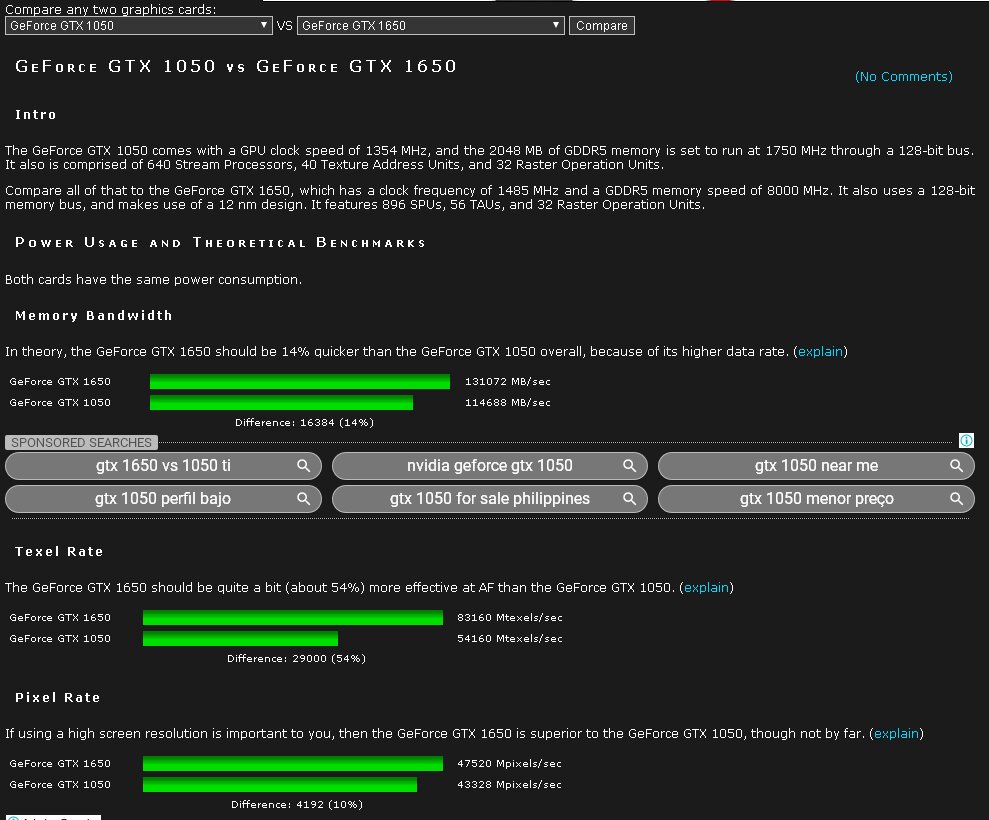Click the ad info icon near sponsored searches
This screenshot has width=989, height=820.
966,440
